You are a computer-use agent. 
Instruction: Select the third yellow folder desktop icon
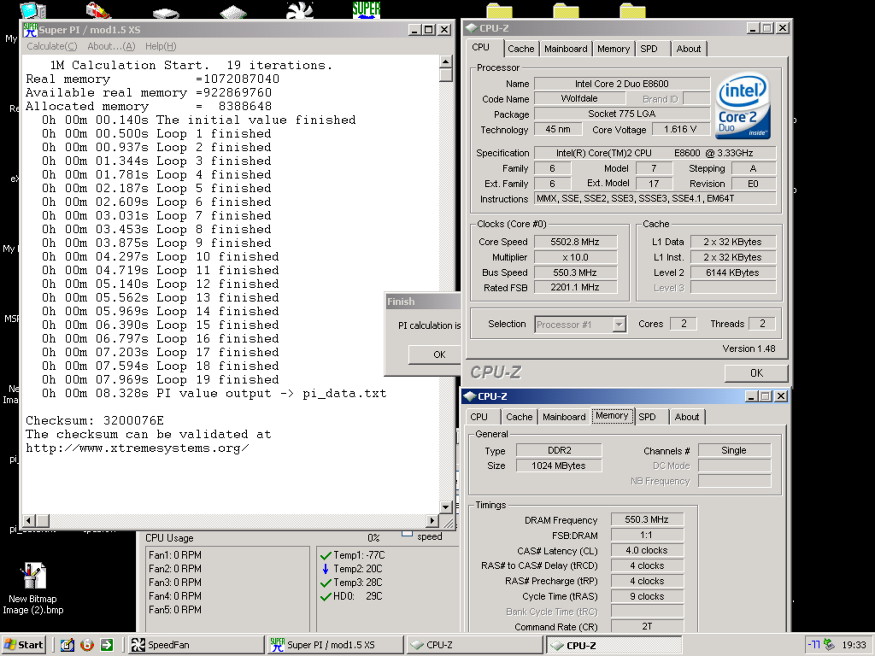click(x=632, y=11)
